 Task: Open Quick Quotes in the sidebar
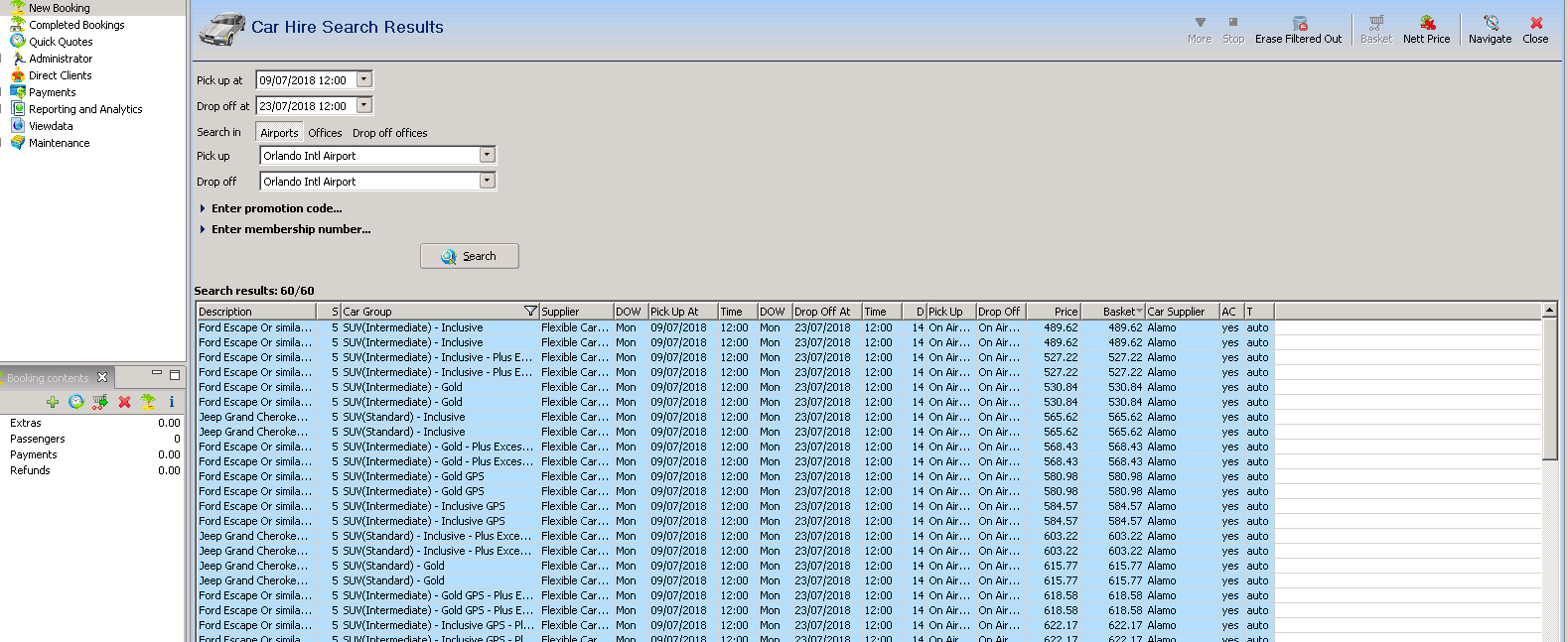pos(61,42)
